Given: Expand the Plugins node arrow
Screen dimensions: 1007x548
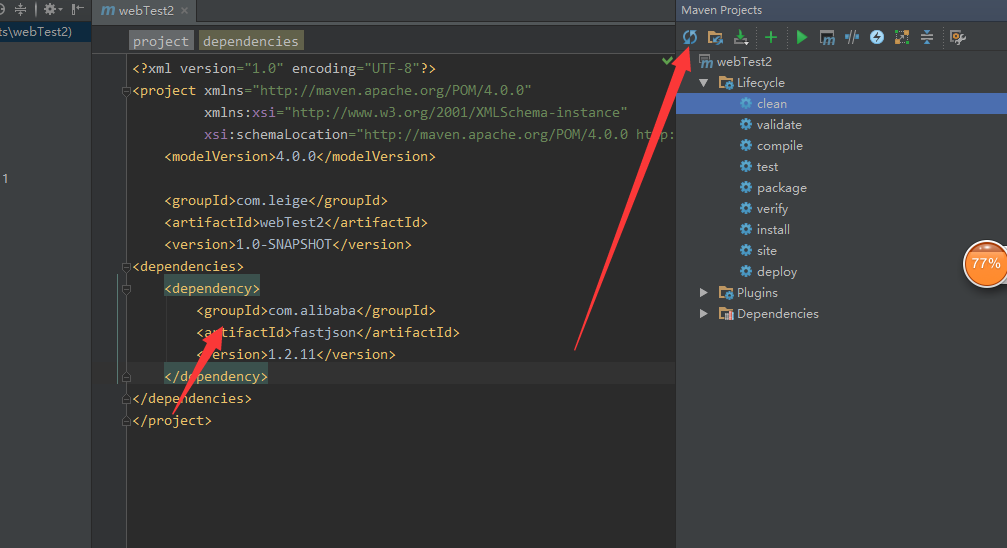Looking at the screenshot, I should (x=704, y=293).
